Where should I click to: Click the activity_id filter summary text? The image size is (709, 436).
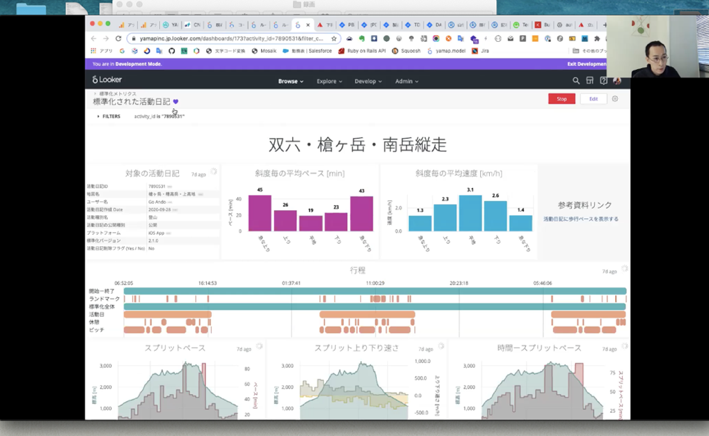coord(159,116)
